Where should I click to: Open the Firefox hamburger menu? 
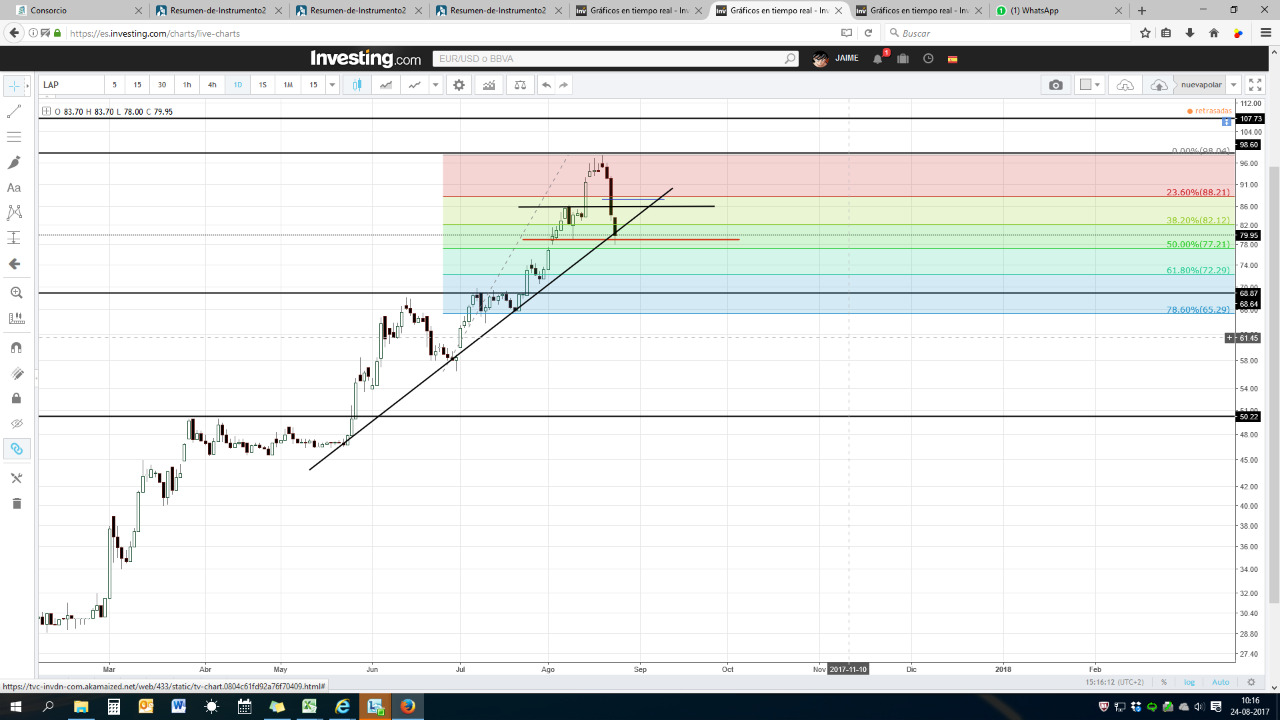coord(1266,33)
